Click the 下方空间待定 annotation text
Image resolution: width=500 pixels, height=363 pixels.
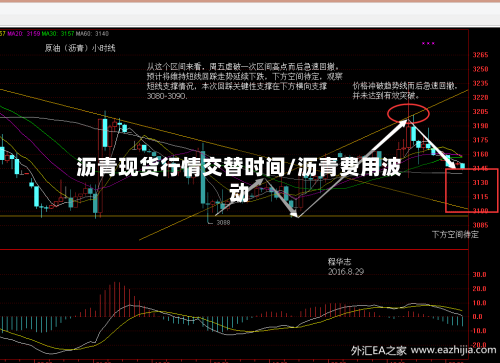pyautogui.click(x=455, y=235)
